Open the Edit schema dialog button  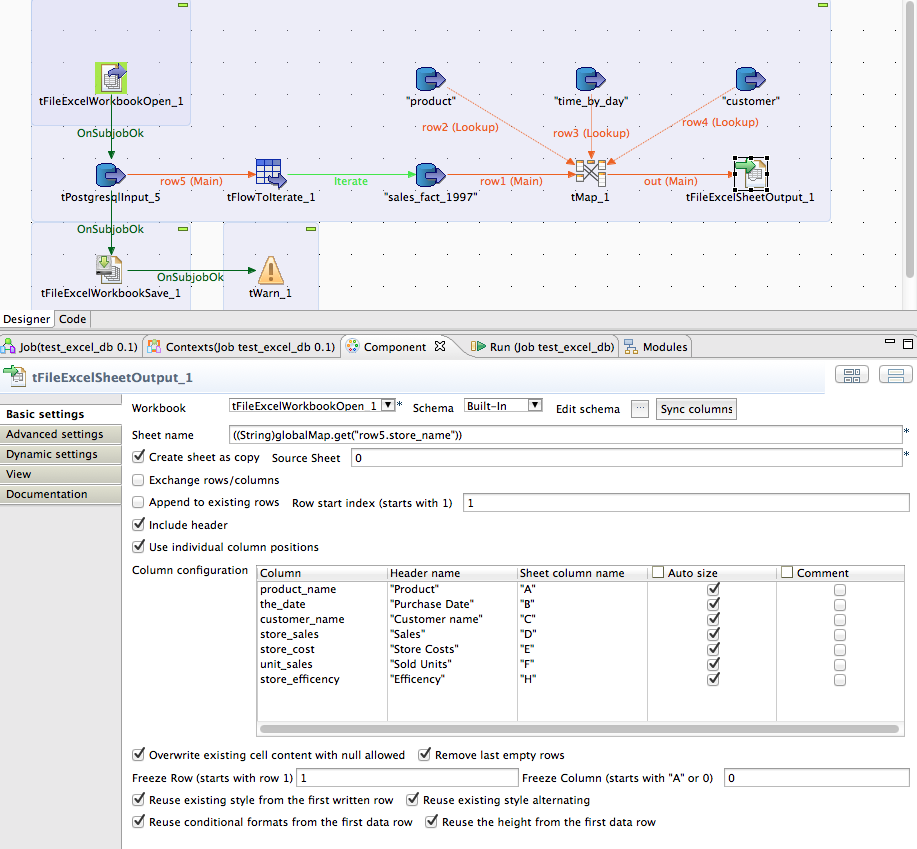click(x=639, y=408)
